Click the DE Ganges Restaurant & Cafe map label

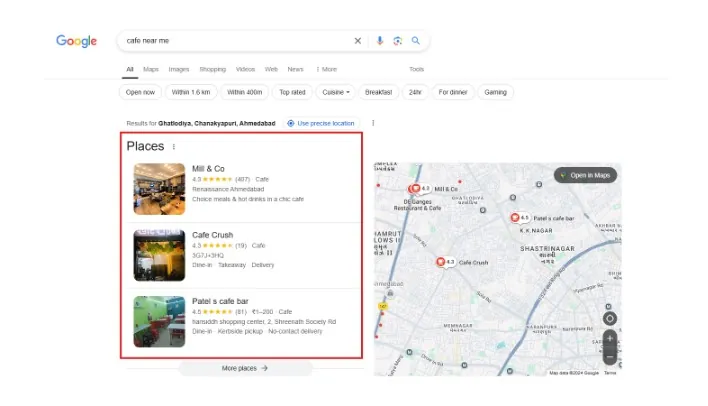[x=417, y=205]
